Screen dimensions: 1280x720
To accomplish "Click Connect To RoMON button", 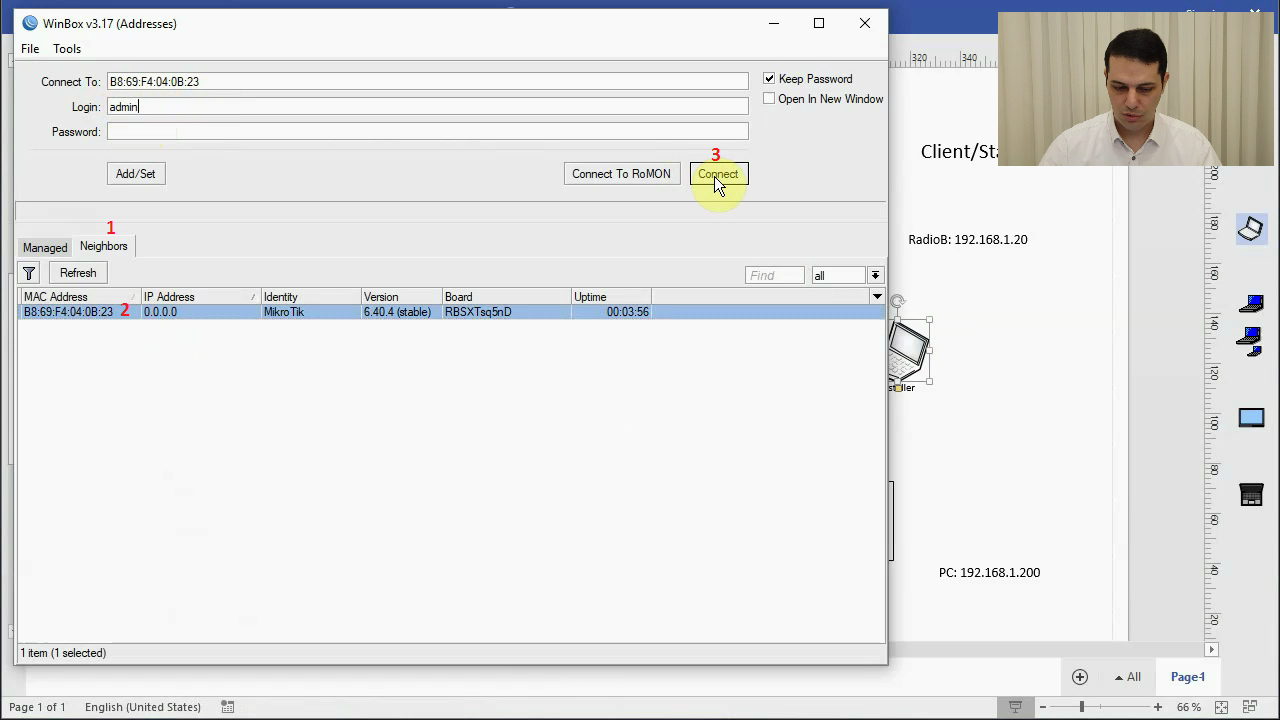I will pos(621,174).
